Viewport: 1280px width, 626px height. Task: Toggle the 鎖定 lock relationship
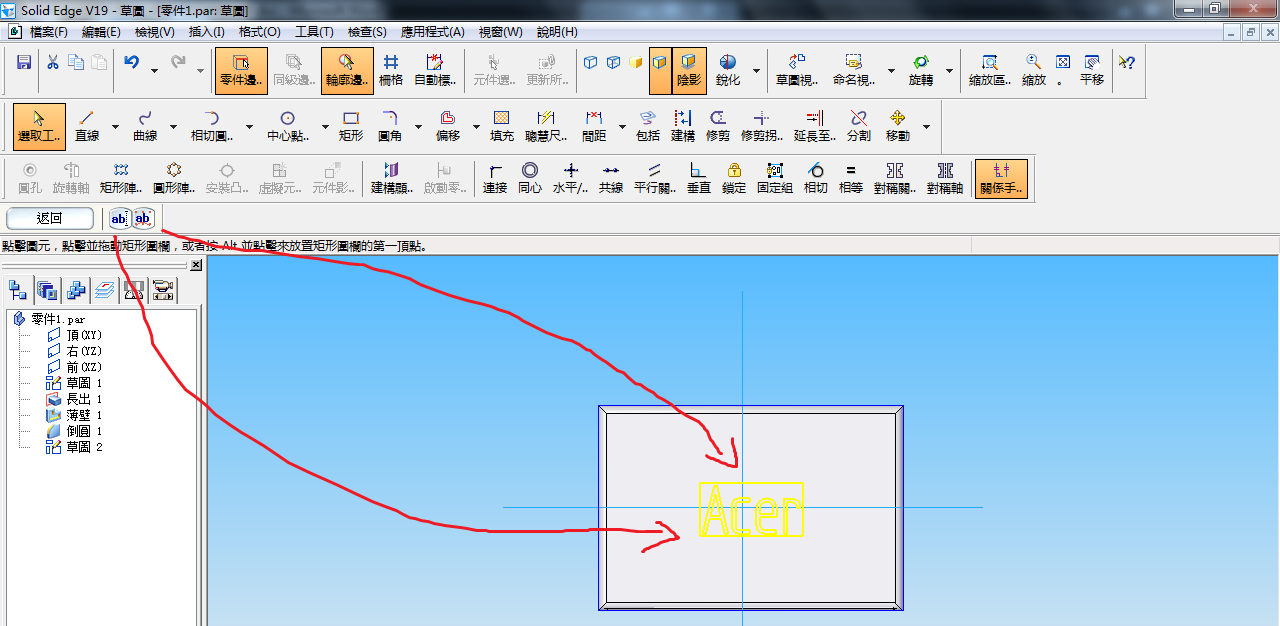734,178
